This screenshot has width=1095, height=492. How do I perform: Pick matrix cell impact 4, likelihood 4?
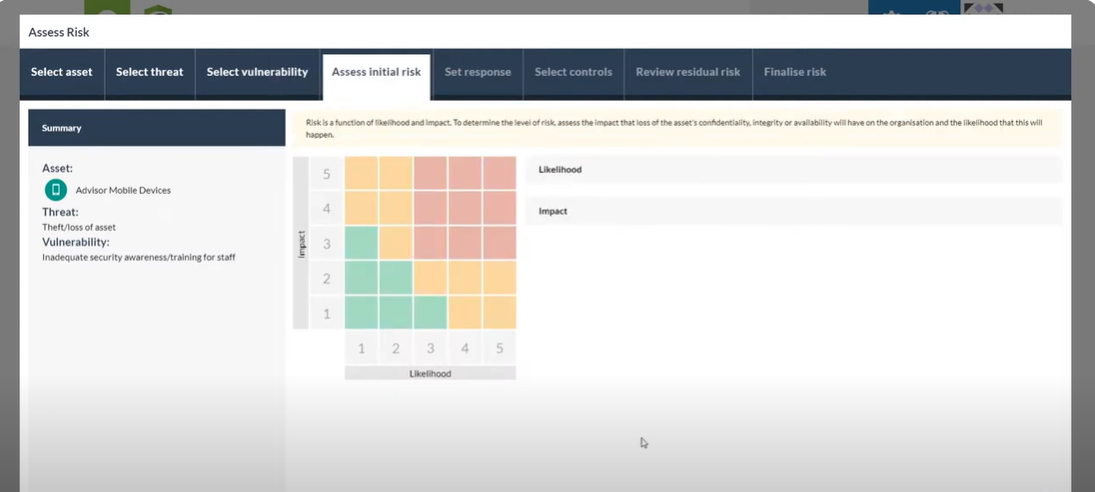(465, 208)
